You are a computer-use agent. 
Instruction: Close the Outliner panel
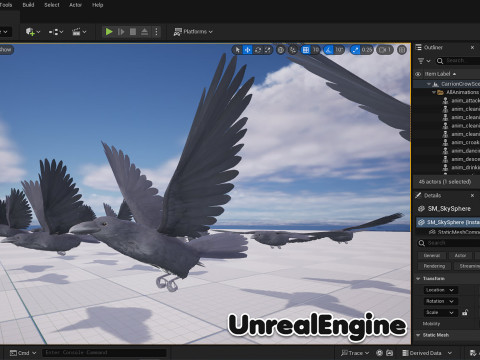point(472,48)
